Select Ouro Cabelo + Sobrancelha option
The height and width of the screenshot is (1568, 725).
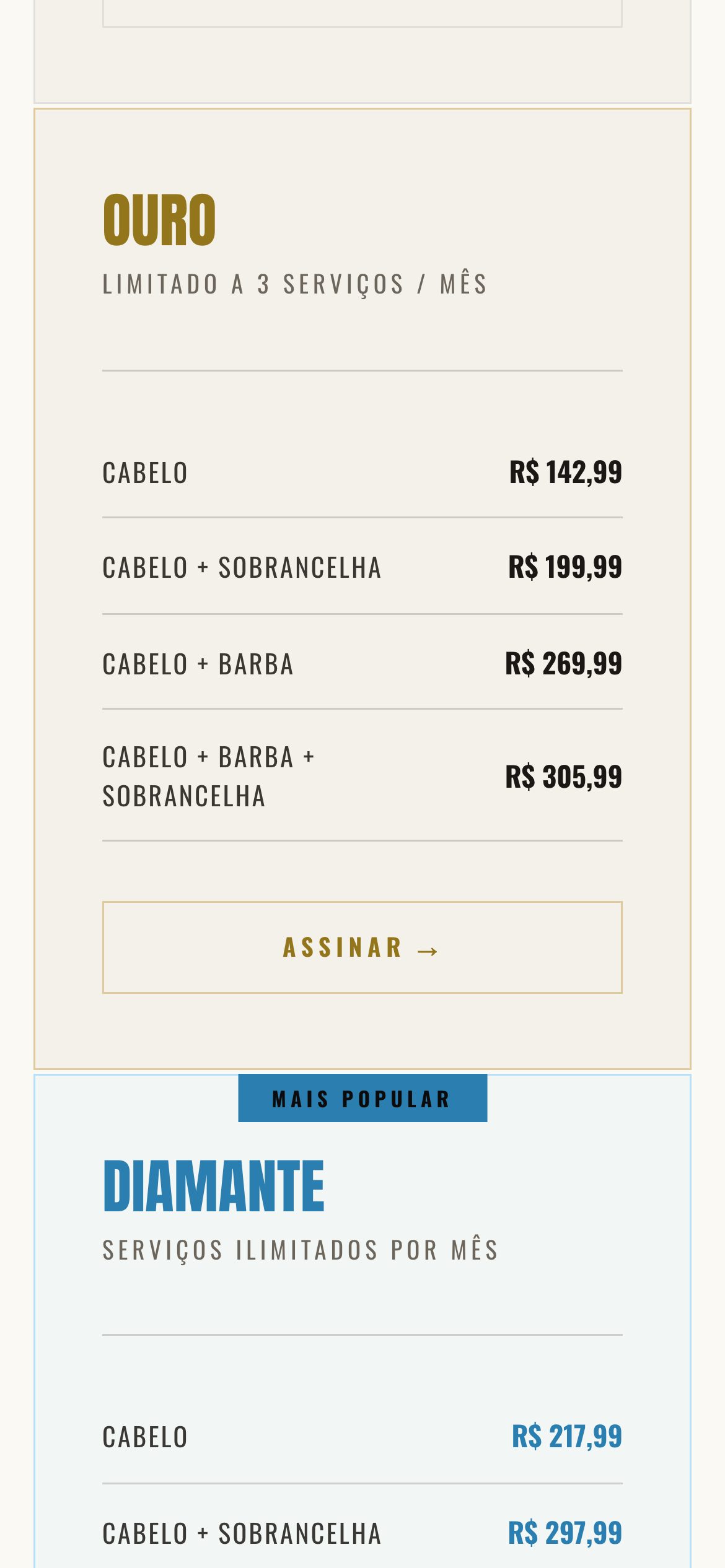pyautogui.click(x=362, y=567)
